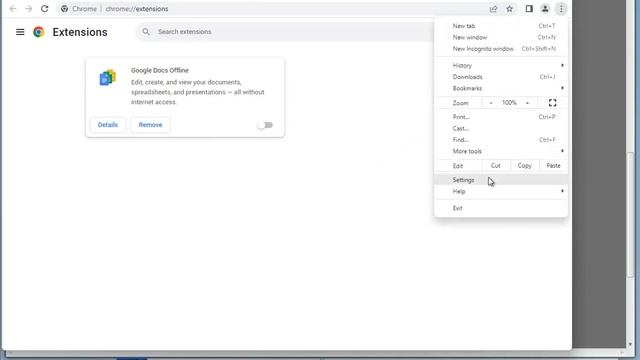Click Copy in the Edit row
This screenshot has width=640, height=360.
tap(524, 166)
